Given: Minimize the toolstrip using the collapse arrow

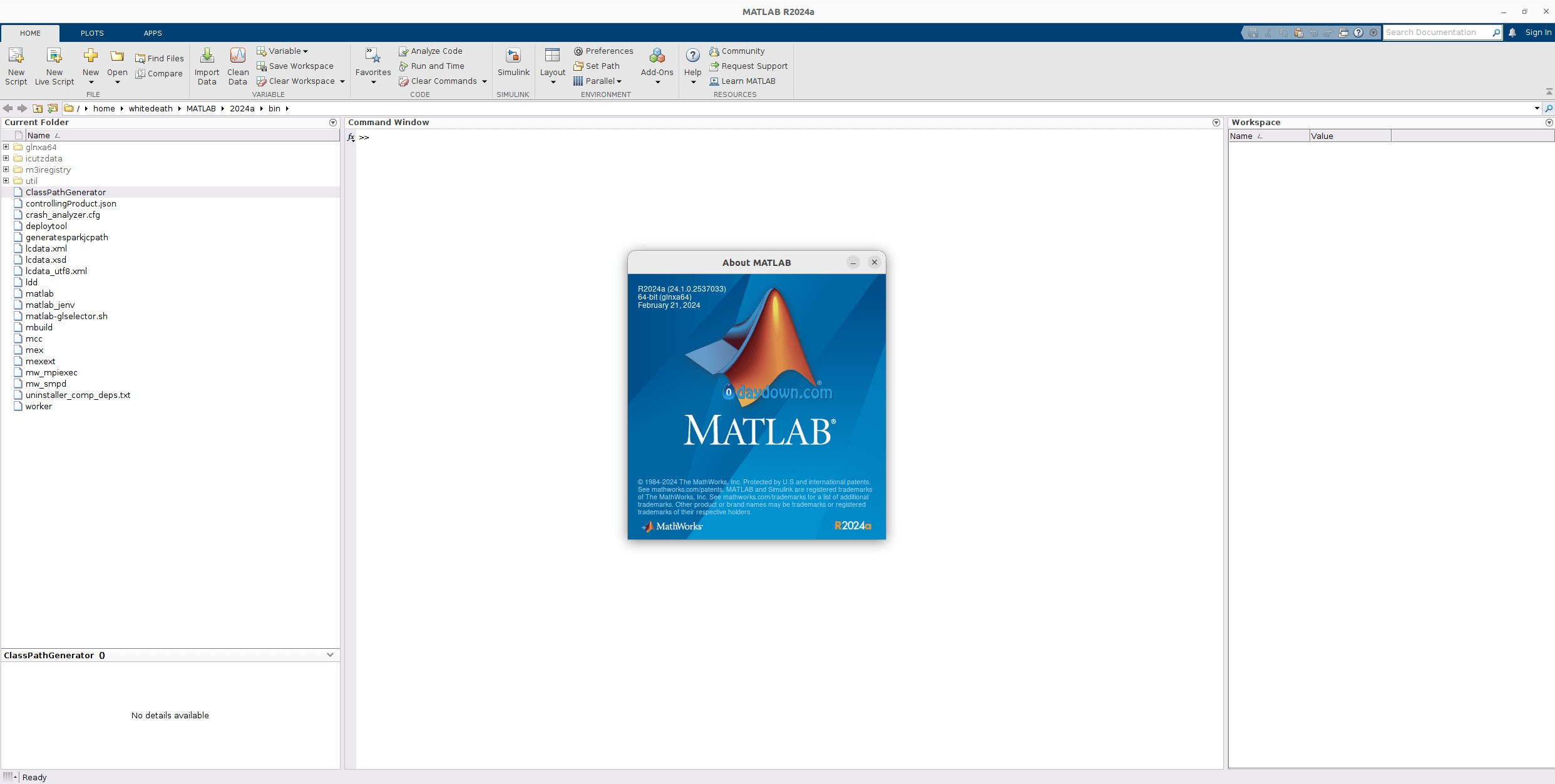Looking at the screenshot, I should click(1549, 92).
